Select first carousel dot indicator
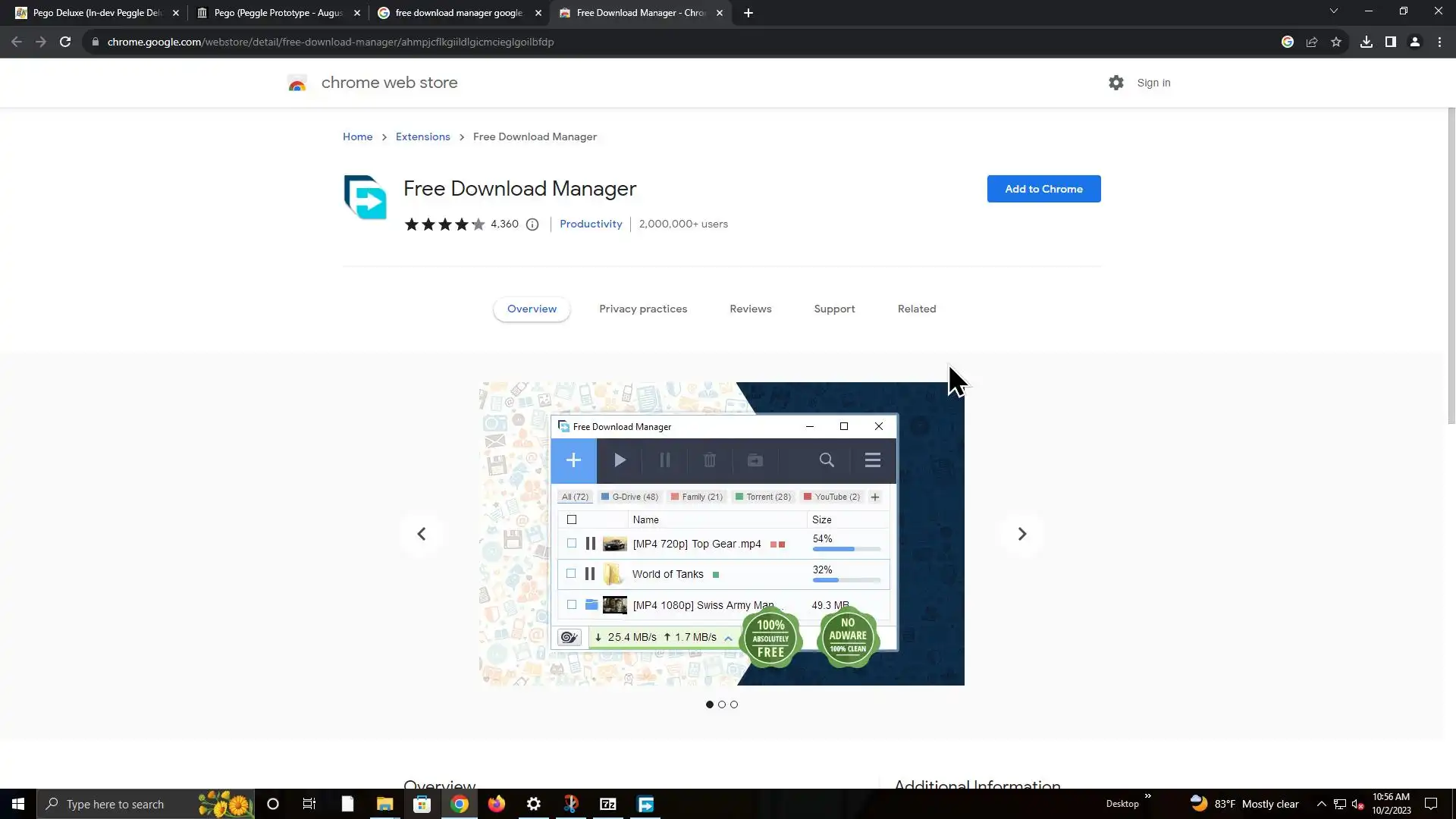This screenshot has height=819, width=1456. click(x=710, y=704)
